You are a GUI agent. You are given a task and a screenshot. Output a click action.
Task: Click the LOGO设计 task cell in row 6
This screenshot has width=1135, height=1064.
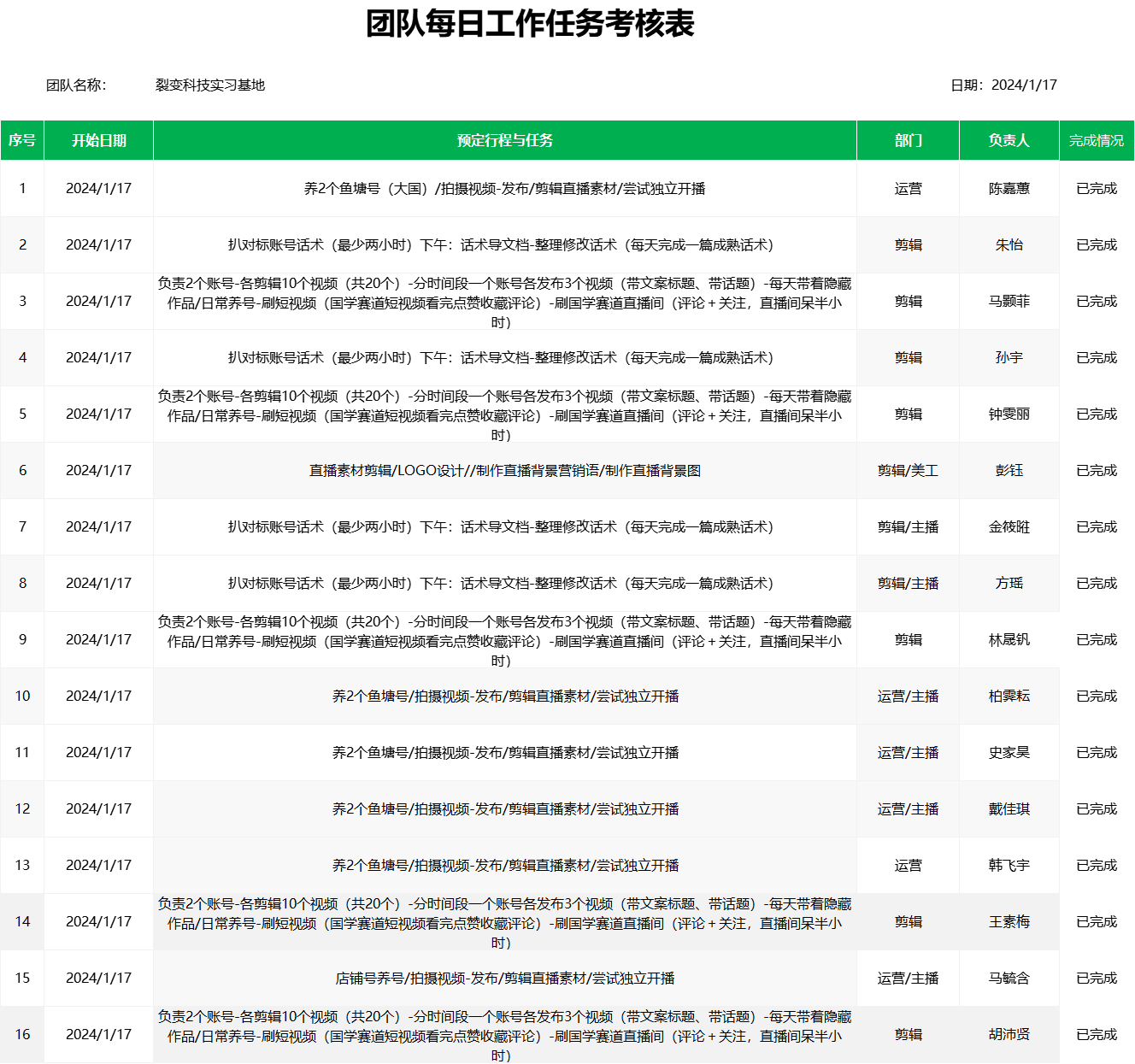pyautogui.click(x=504, y=470)
